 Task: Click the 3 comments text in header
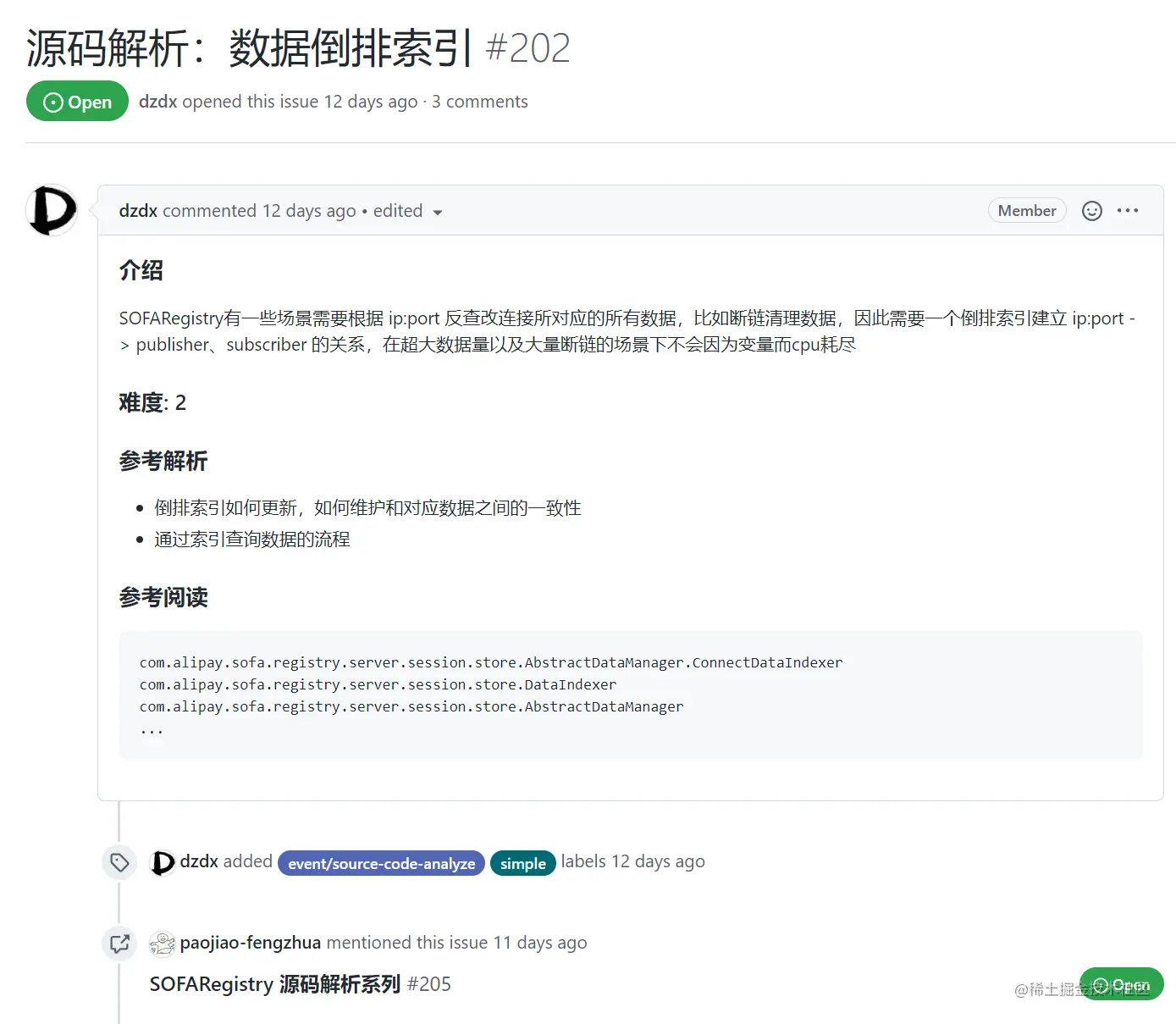(x=480, y=102)
